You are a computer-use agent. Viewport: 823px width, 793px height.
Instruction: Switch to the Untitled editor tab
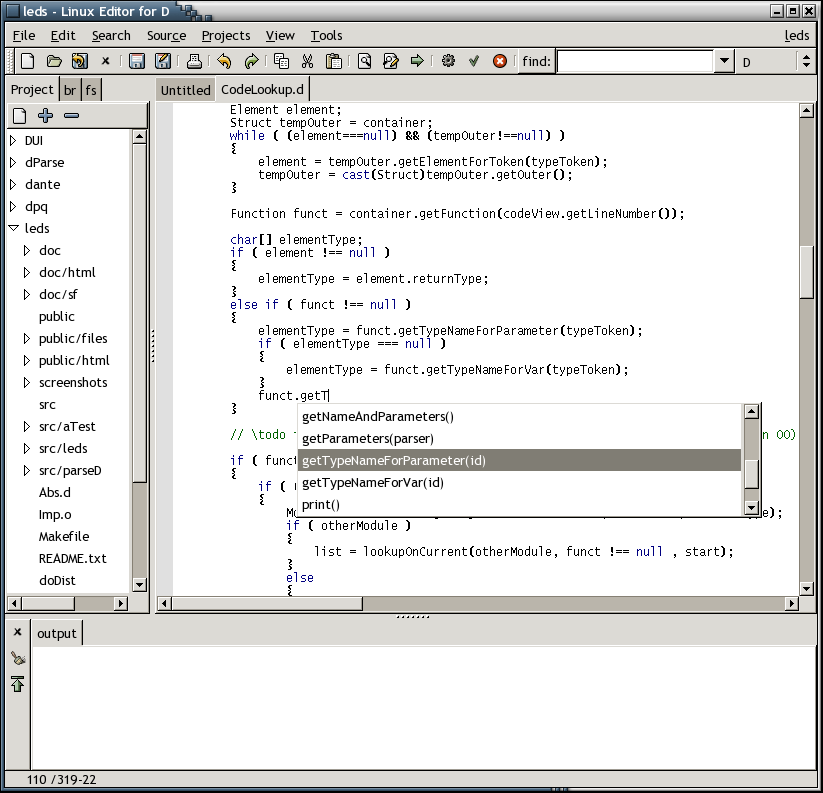tap(185, 90)
